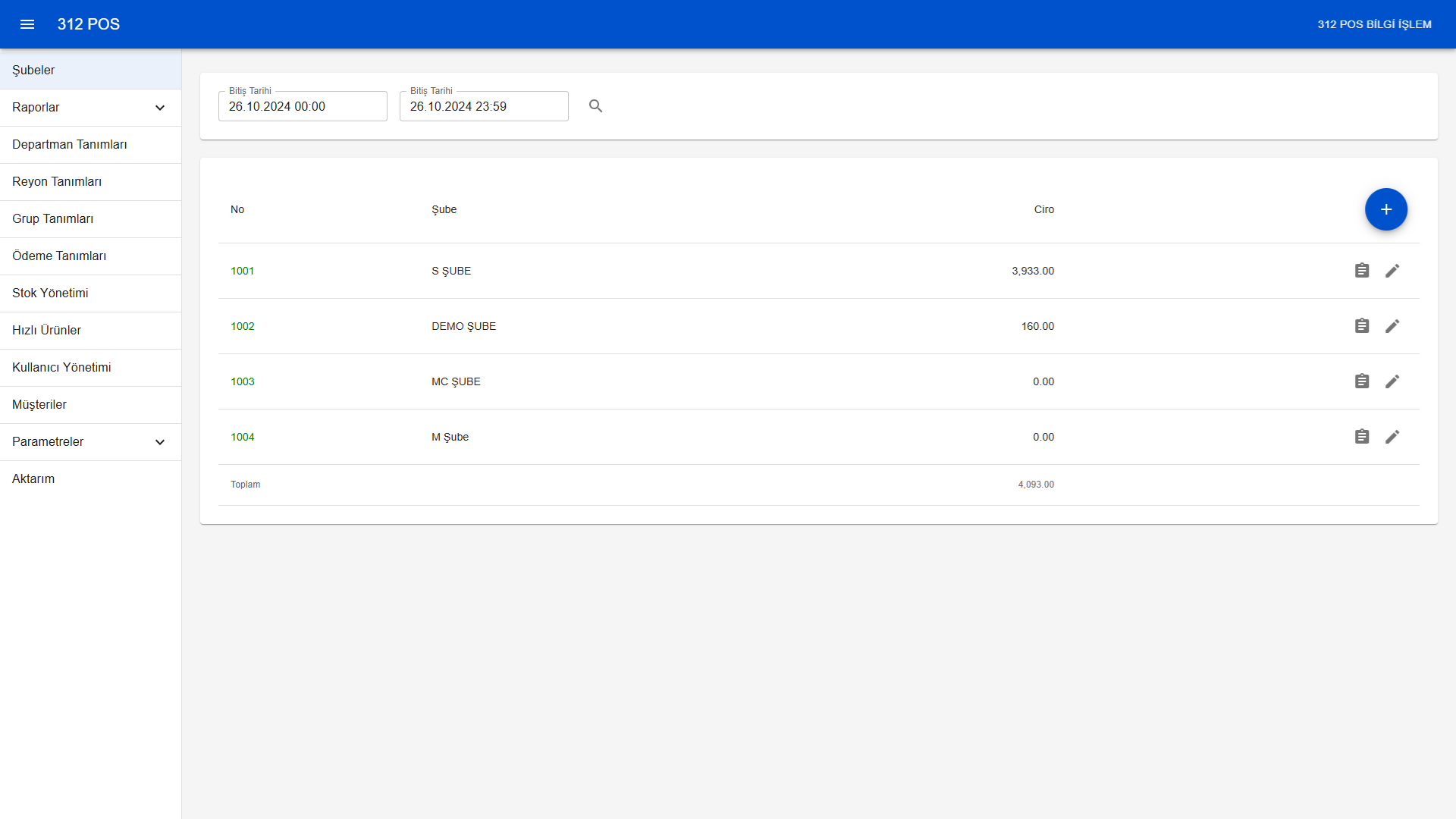The image size is (1456, 819).
Task: Click start date field 26.10.2024 00:00
Action: click(303, 106)
